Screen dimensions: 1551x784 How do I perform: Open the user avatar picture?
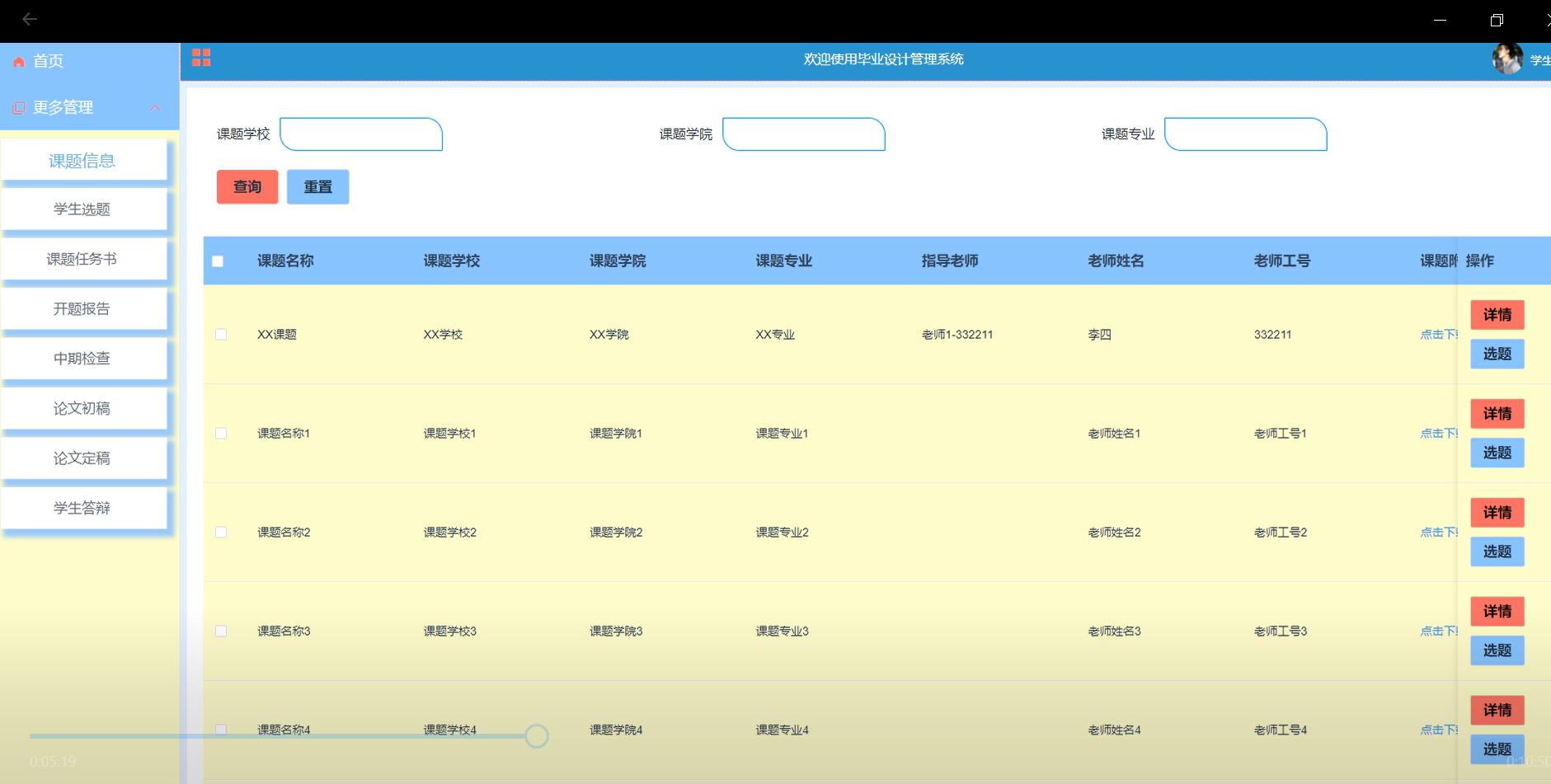(1507, 59)
